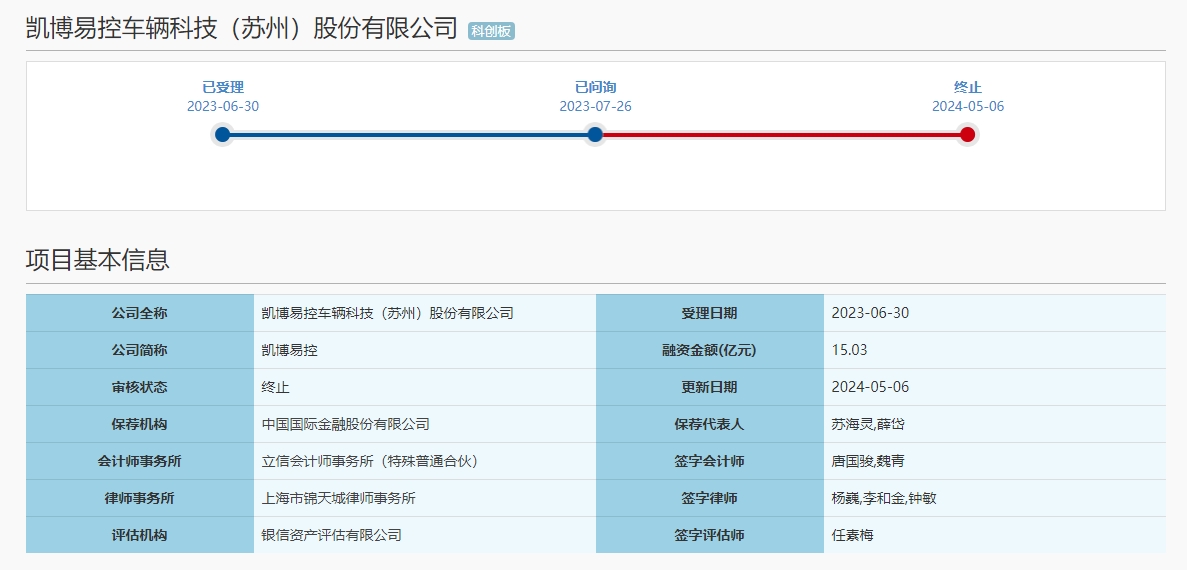Click the 凯博易控 short name value
Screen dimensions: 1187x570
point(289,350)
